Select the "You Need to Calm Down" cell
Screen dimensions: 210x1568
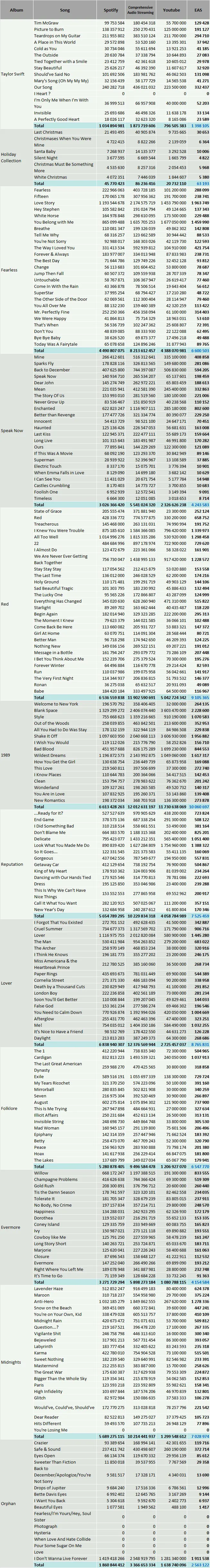point(65,1012)
